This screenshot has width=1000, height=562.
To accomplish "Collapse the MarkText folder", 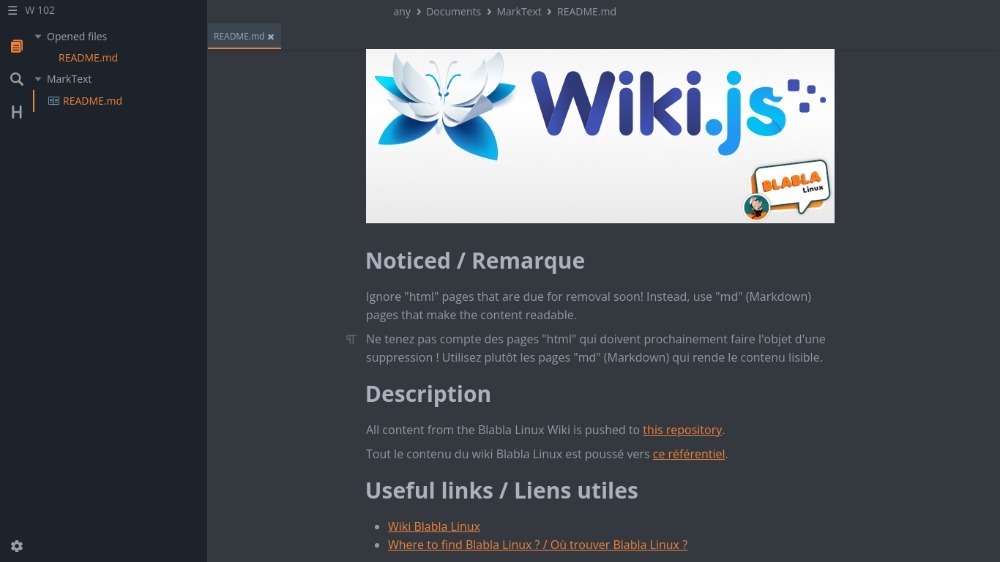I will (38, 79).
